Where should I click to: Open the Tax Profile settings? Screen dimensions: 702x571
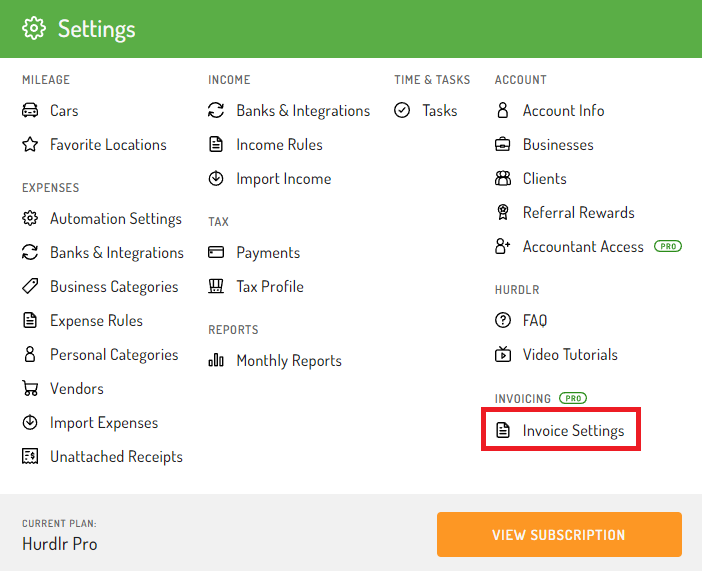(256, 287)
